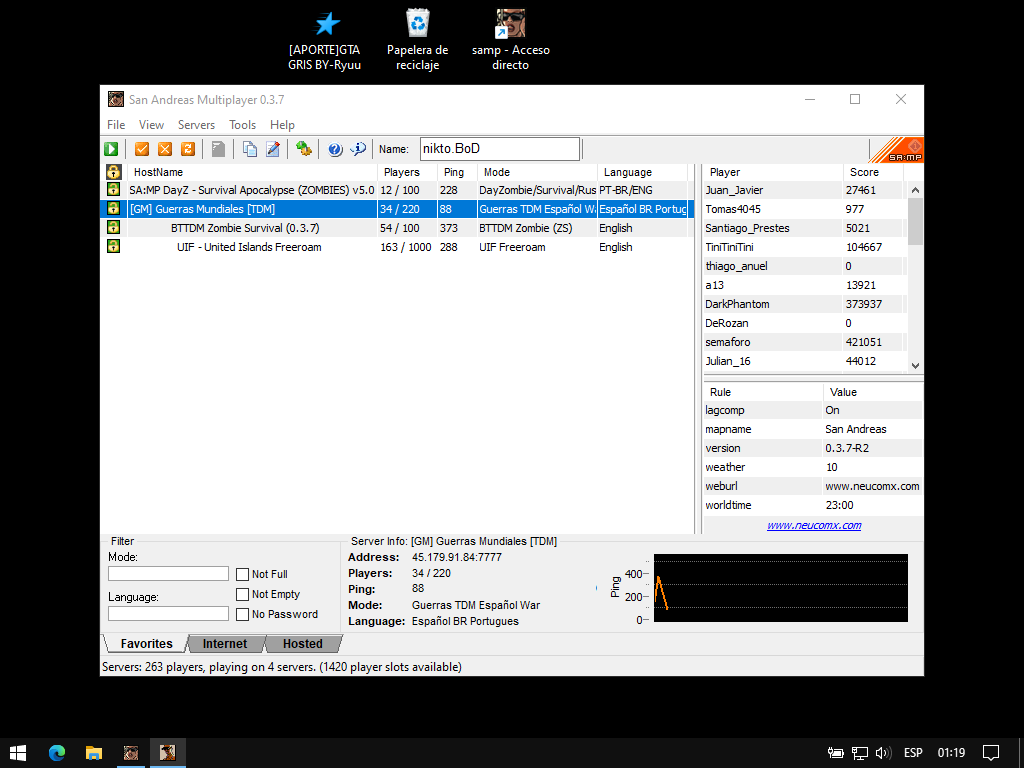Click the blue Help question mark icon
Viewport: 1024px width, 768px height.
(335, 149)
